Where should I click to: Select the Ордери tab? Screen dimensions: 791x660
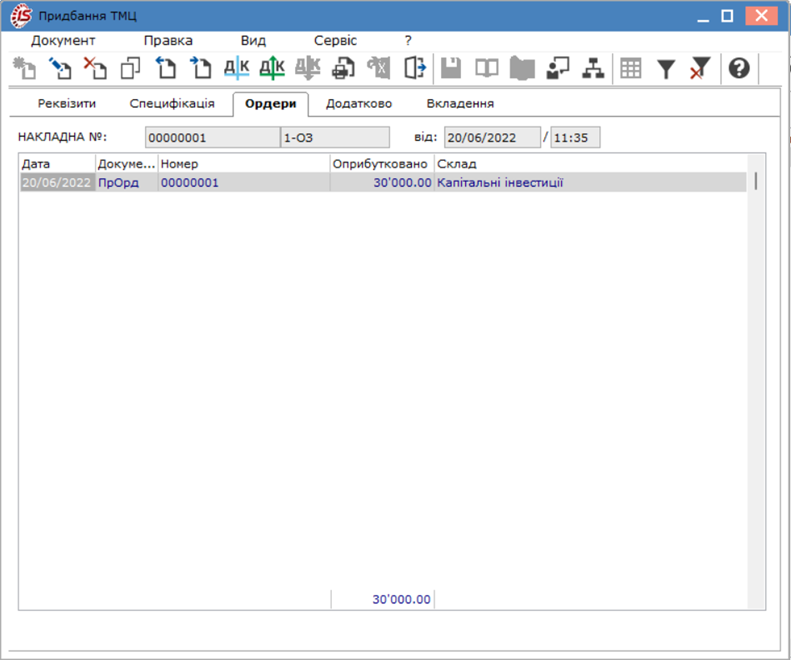coord(270,103)
